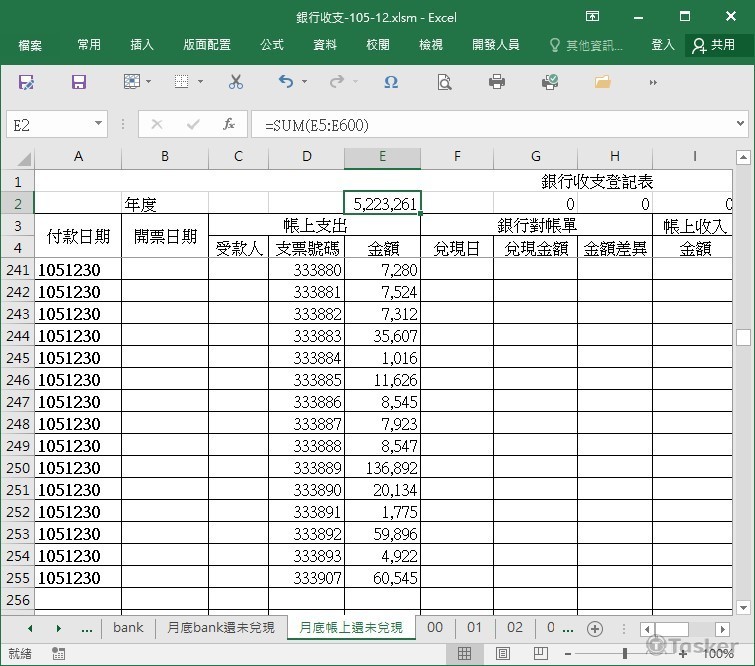Click the table borders grid icon
The height and width of the screenshot is (666, 755).
point(132,82)
